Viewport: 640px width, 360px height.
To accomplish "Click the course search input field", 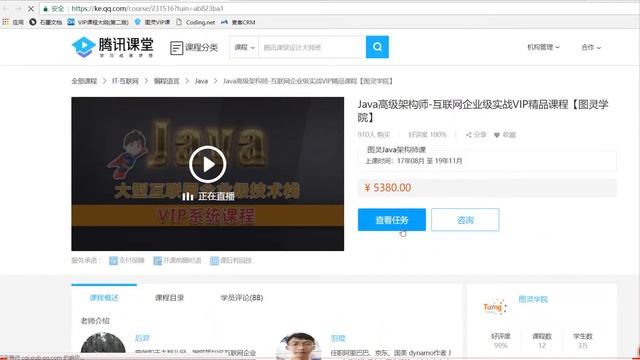I will coord(312,47).
